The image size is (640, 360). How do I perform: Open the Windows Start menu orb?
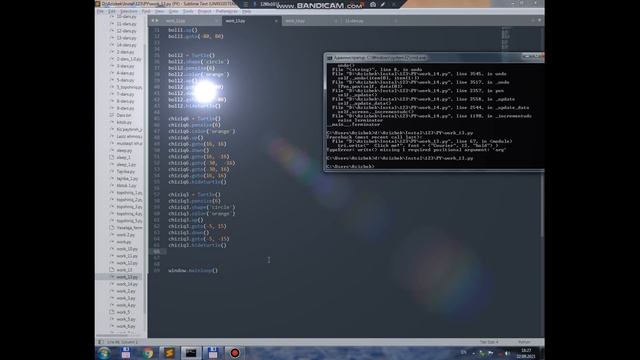pos(104,353)
